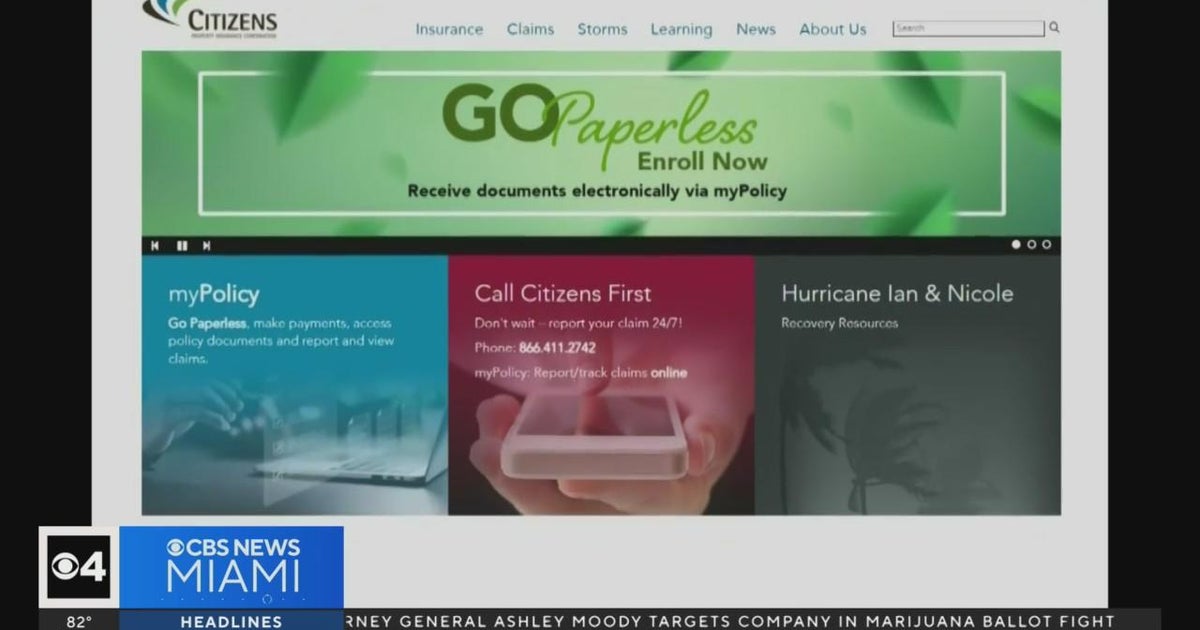
Task: Go to the previous banner slide
Action: tap(155, 245)
